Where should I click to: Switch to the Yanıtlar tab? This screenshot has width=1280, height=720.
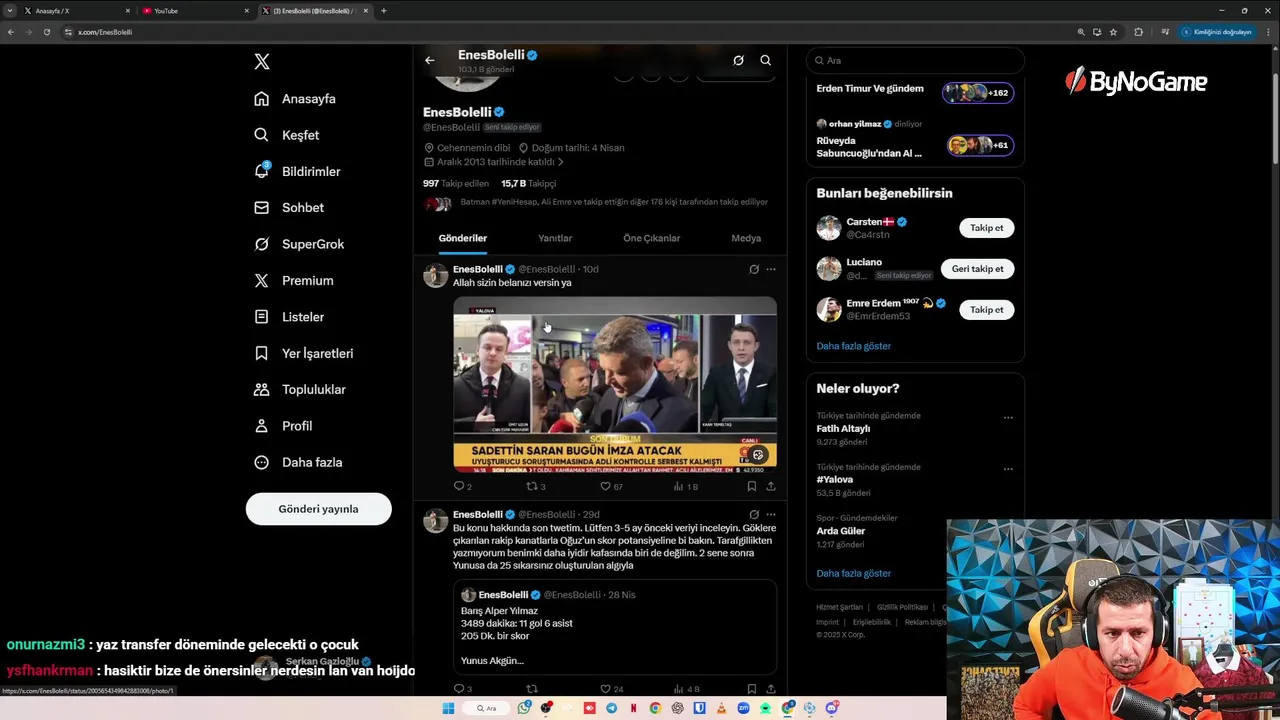[x=555, y=238]
